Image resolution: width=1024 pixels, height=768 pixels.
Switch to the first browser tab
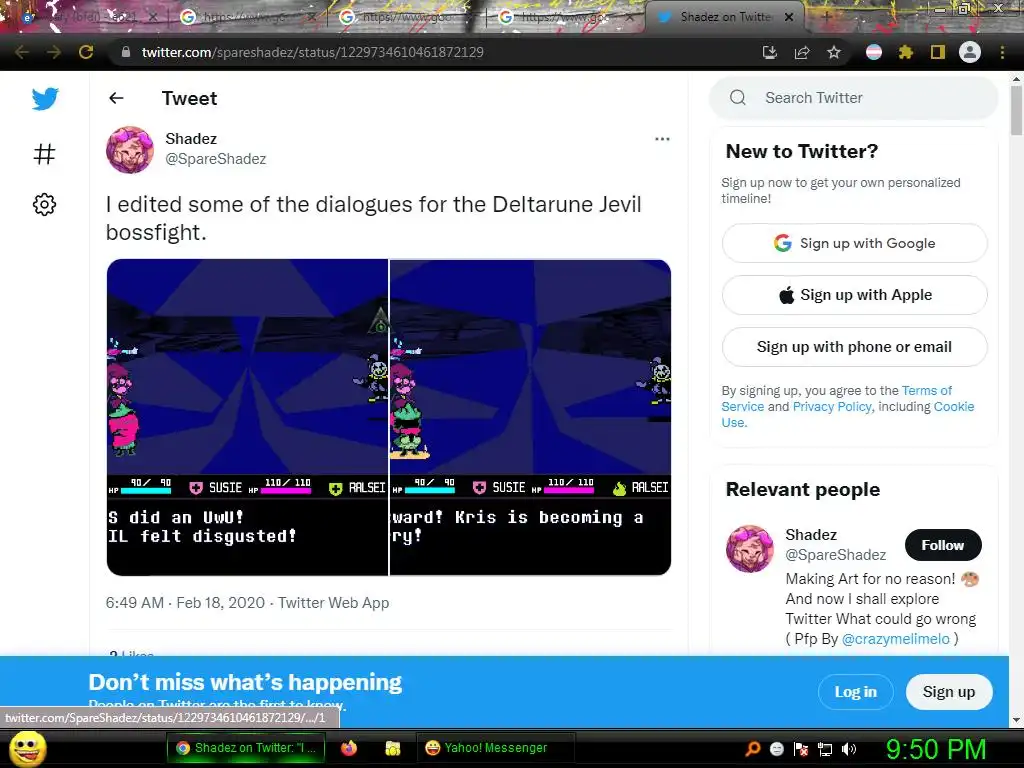click(88, 16)
